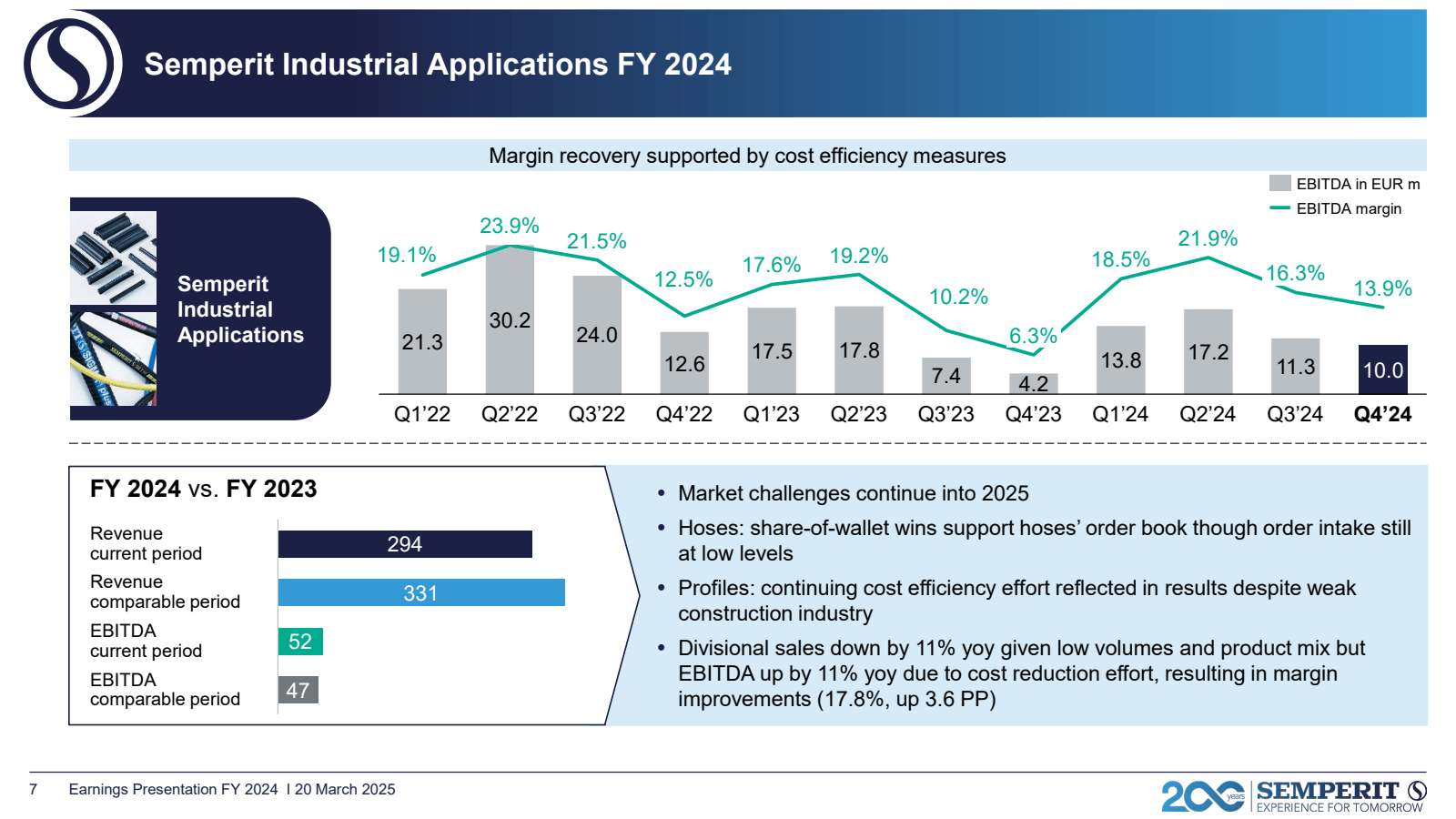The width and height of the screenshot is (1456, 819).
Task: Click the blue revenue bar showing 331
Action: pyautogui.click(x=421, y=592)
